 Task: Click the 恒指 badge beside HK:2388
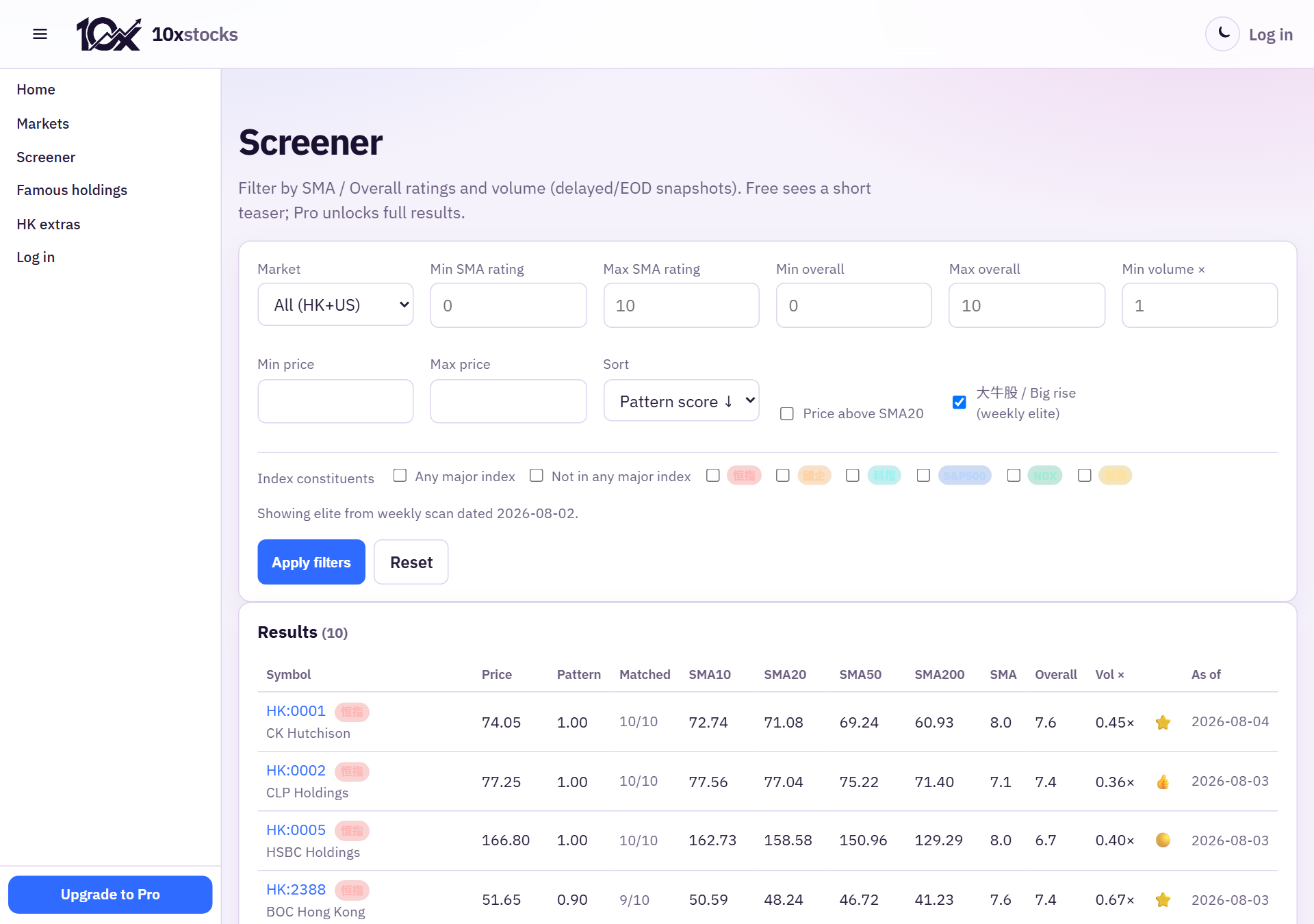pyautogui.click(x=352, y=890)
